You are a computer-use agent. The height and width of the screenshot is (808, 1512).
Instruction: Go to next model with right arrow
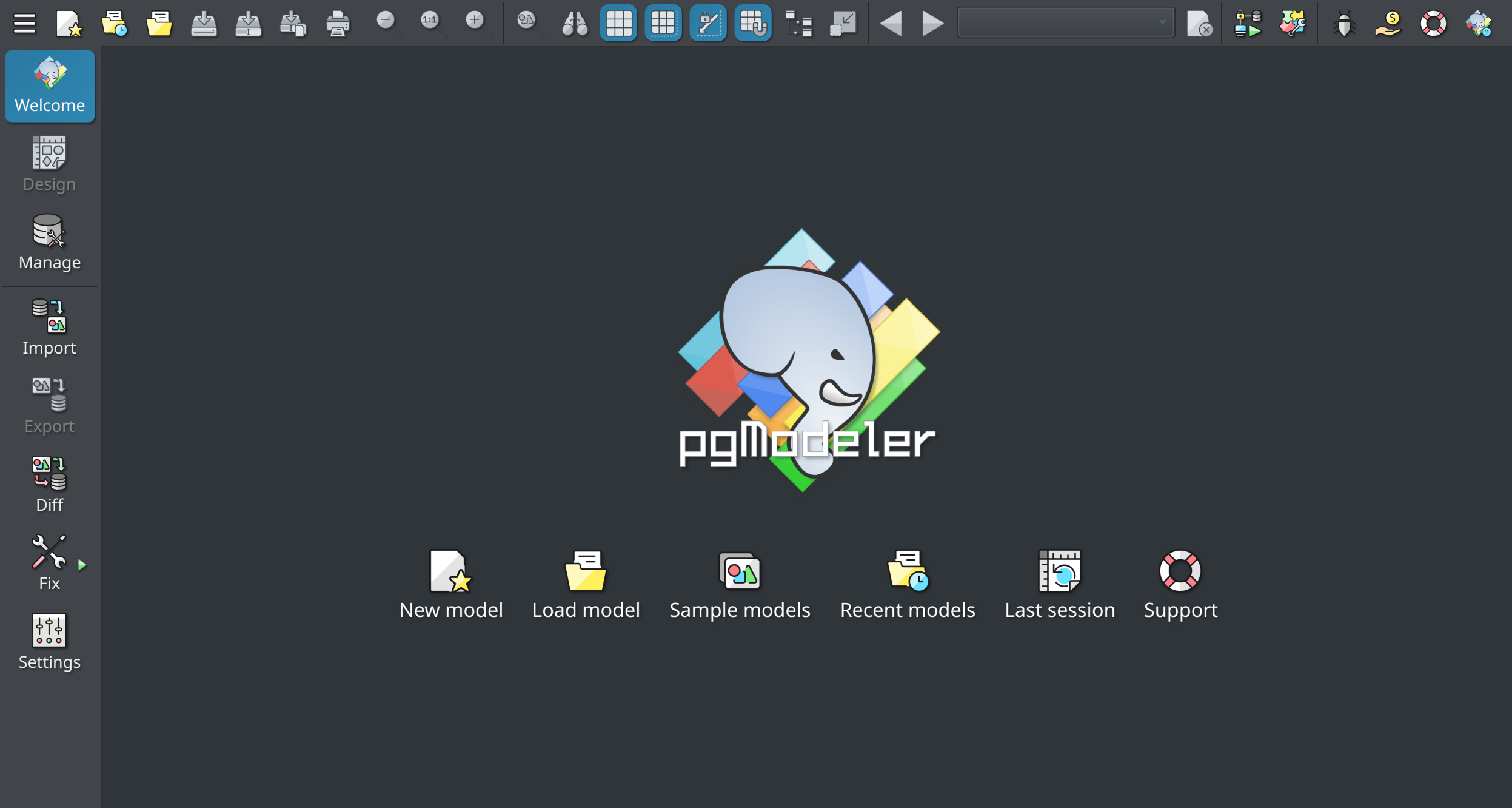pyautogui.click(x=932, y=24)
